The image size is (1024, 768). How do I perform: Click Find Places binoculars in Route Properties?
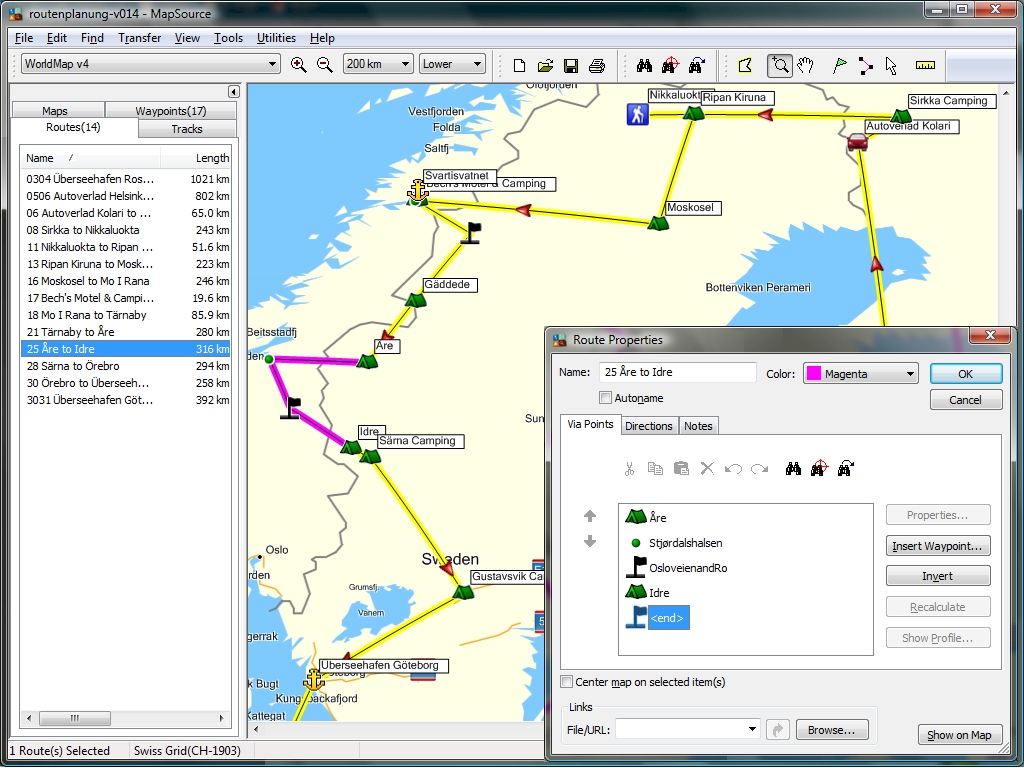[793, 468]
